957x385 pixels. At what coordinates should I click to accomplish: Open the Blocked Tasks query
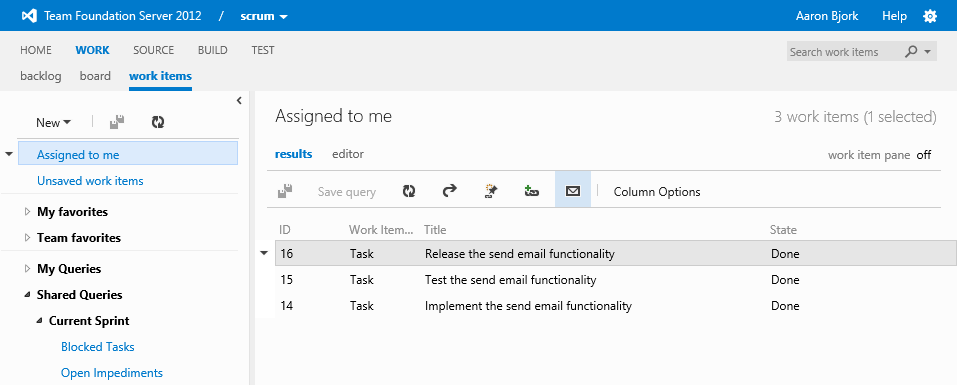pos(98,347)
